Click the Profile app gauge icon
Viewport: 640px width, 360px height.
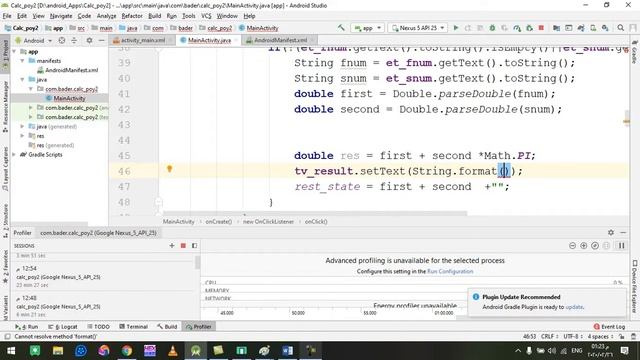point(517,28)
